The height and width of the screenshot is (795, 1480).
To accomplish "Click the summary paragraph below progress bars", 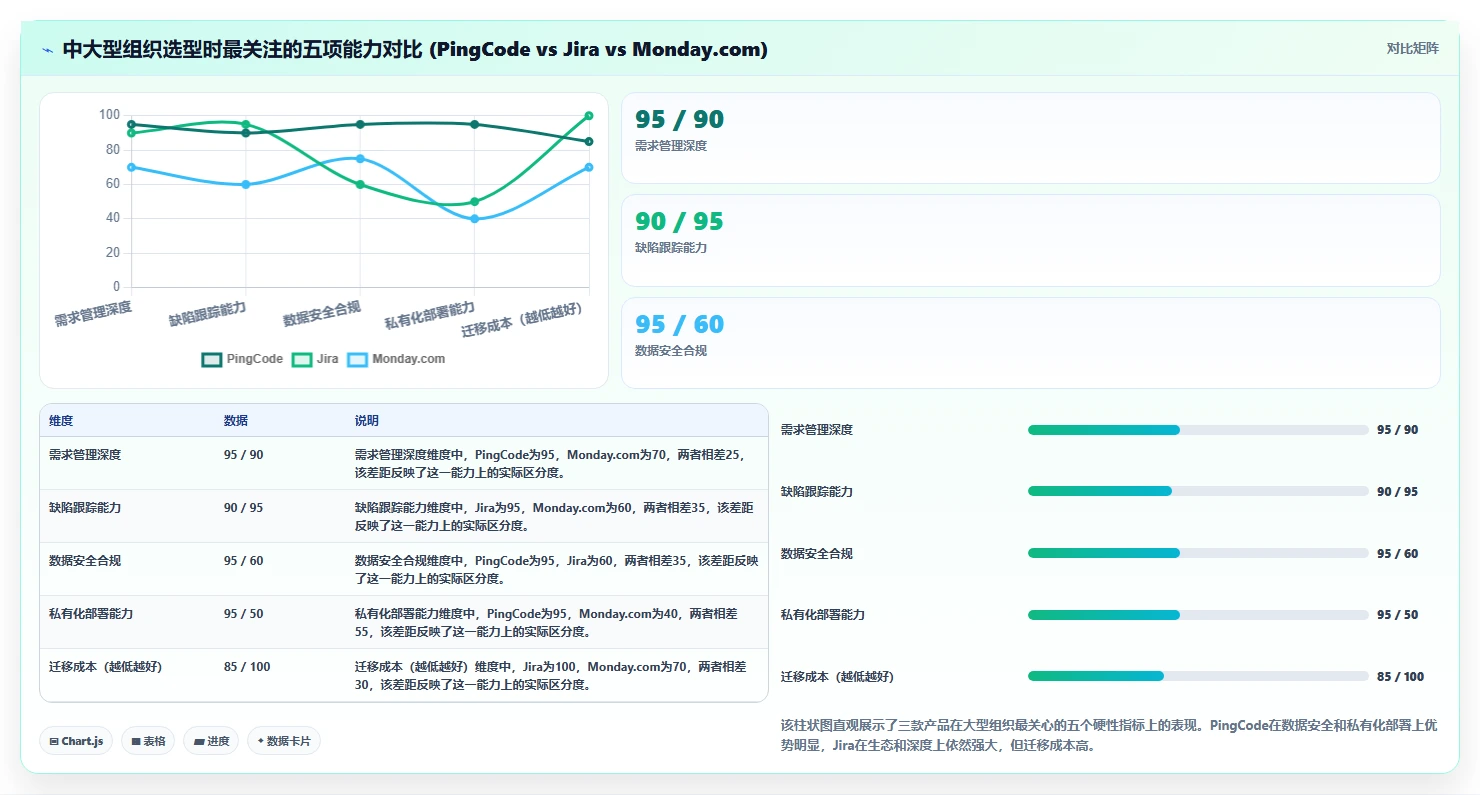I will (1108, 735).
